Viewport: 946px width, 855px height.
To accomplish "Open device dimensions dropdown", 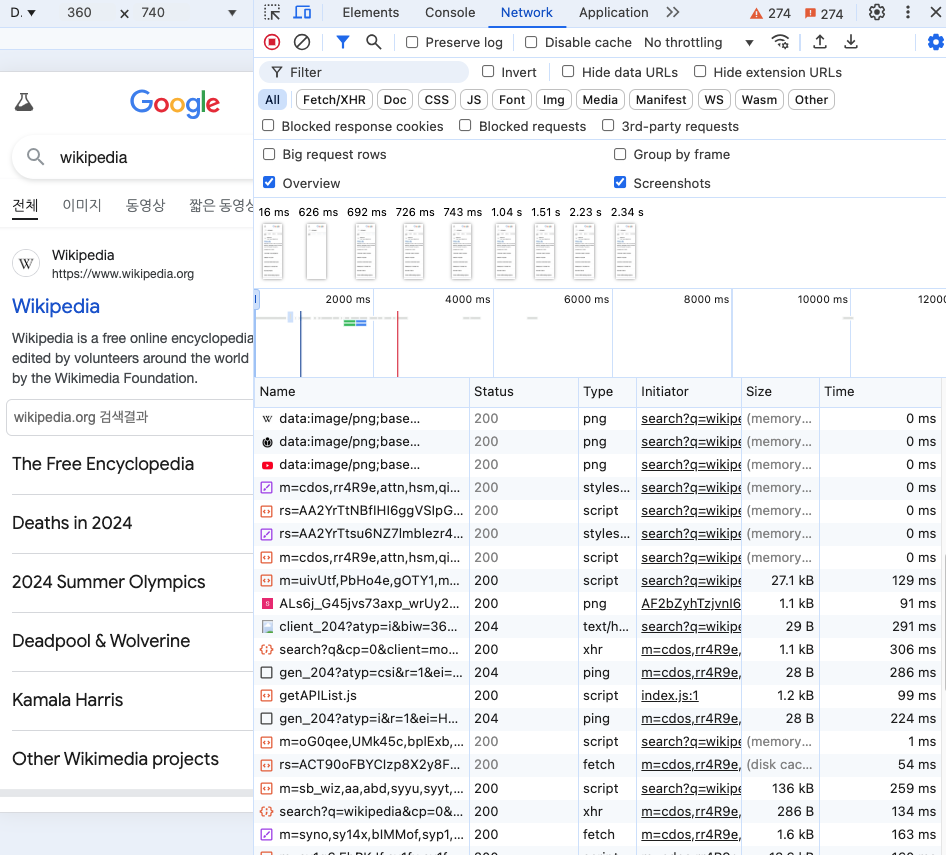I will pos(23,12).
